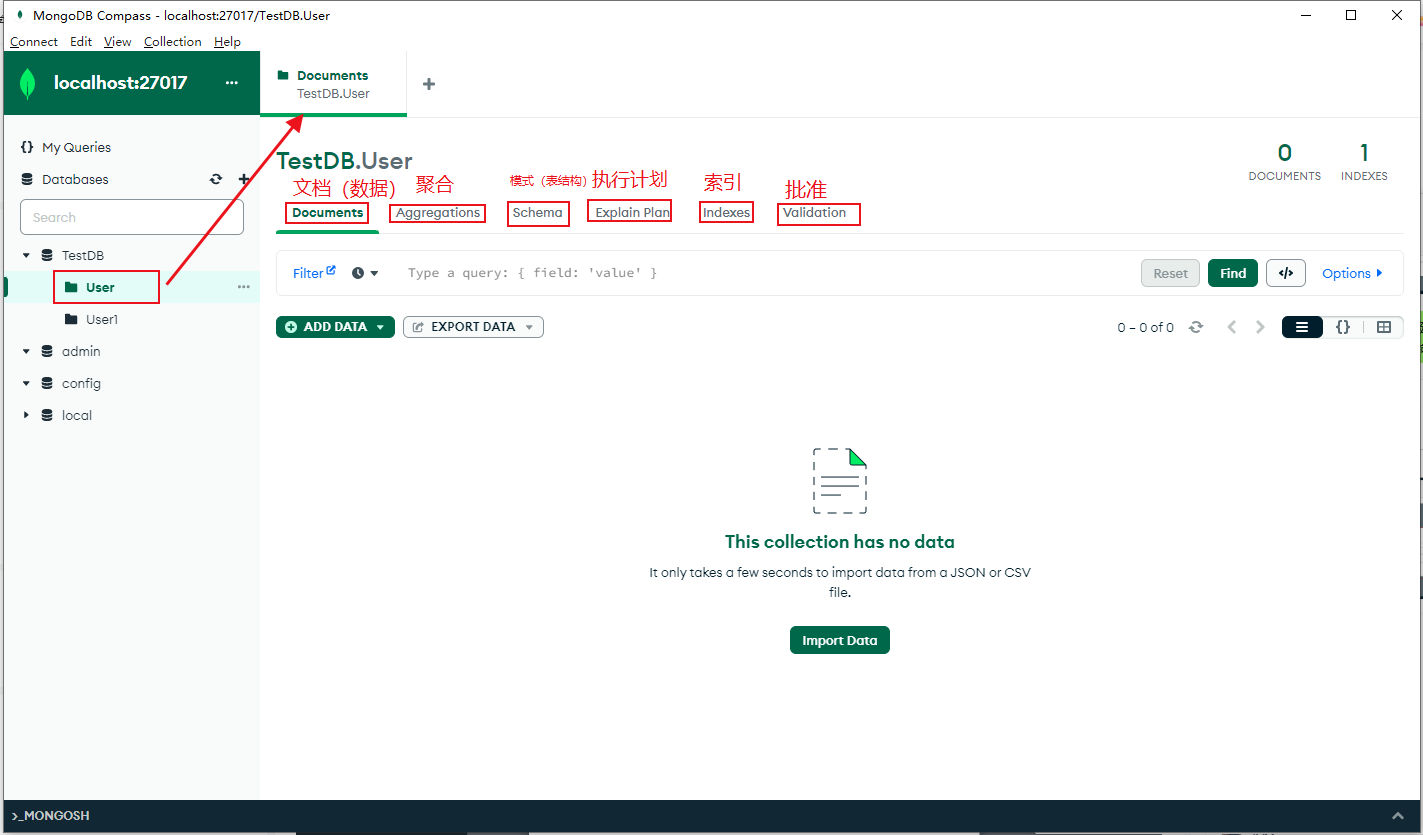The height and width of the screenshot is (835, 1423).
Task: Export query to language code button
Action: coord(1286,273)
